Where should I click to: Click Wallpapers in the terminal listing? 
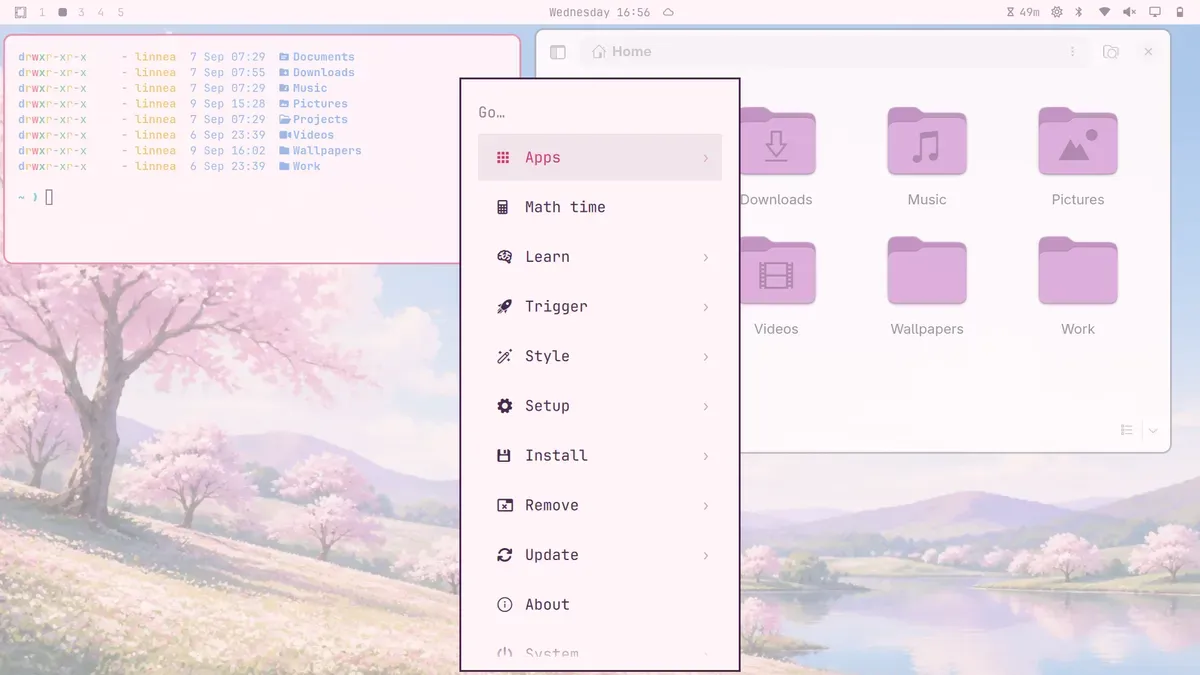click(x=327, y=151)
